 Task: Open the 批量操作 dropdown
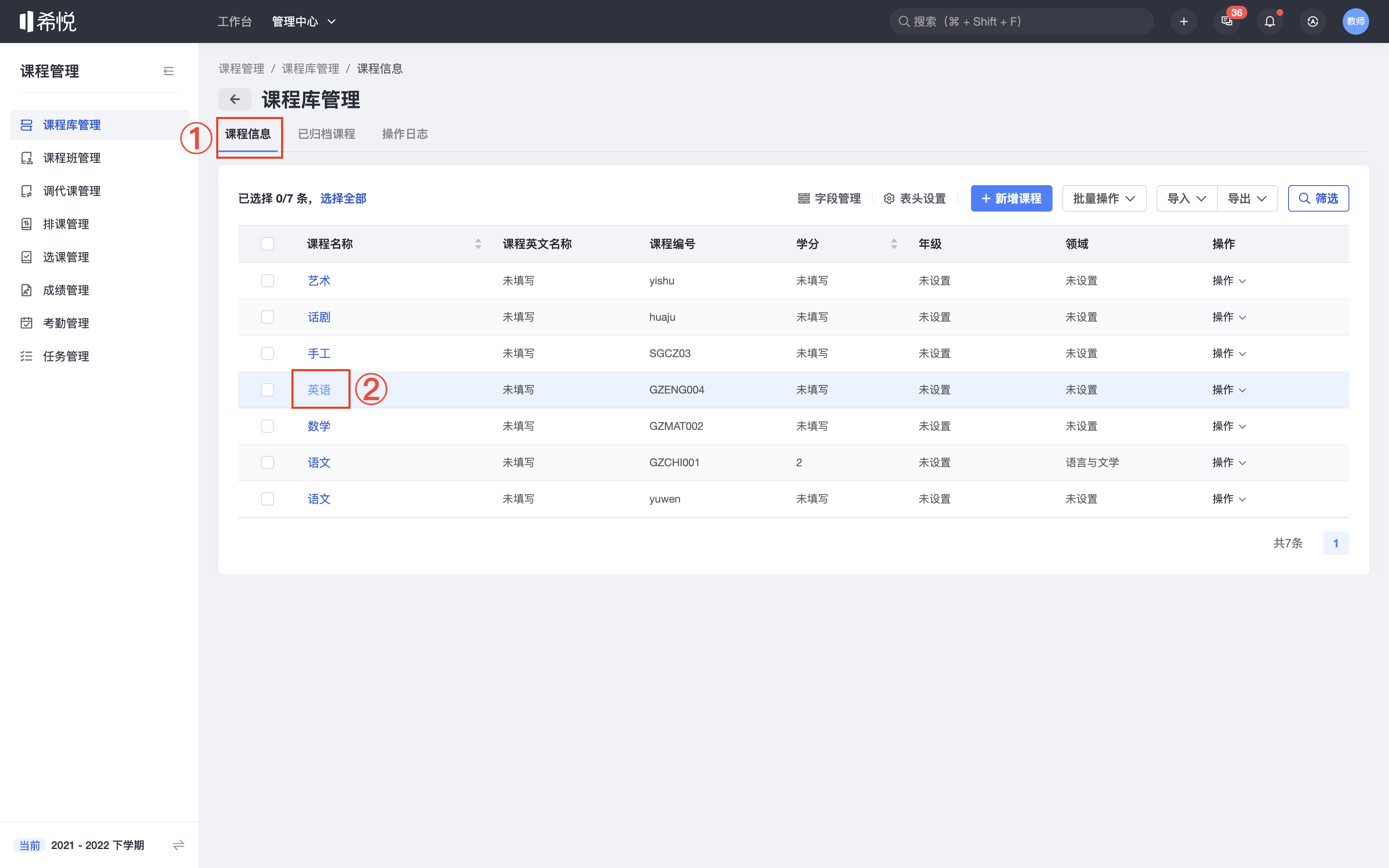1104,199
